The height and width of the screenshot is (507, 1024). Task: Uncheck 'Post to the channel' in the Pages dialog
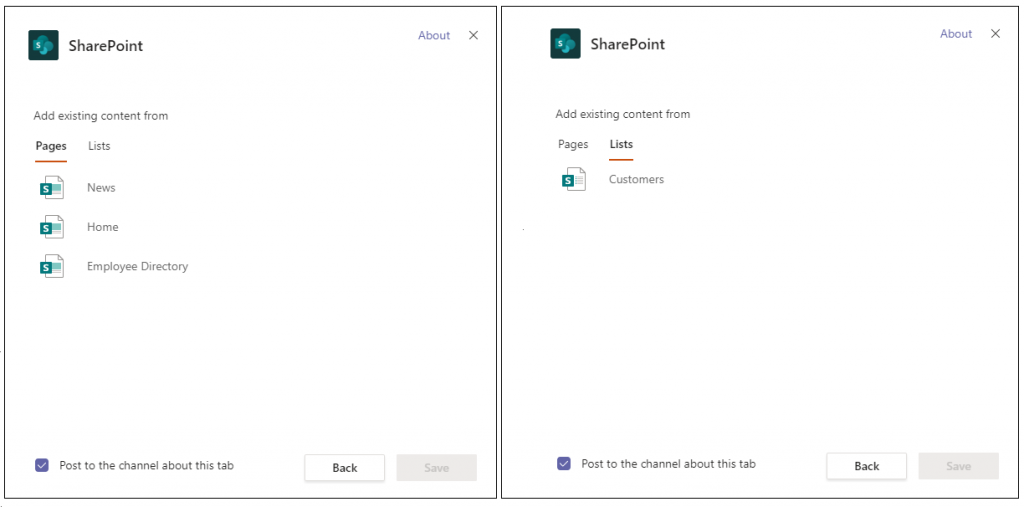click(x=42, y=465)
